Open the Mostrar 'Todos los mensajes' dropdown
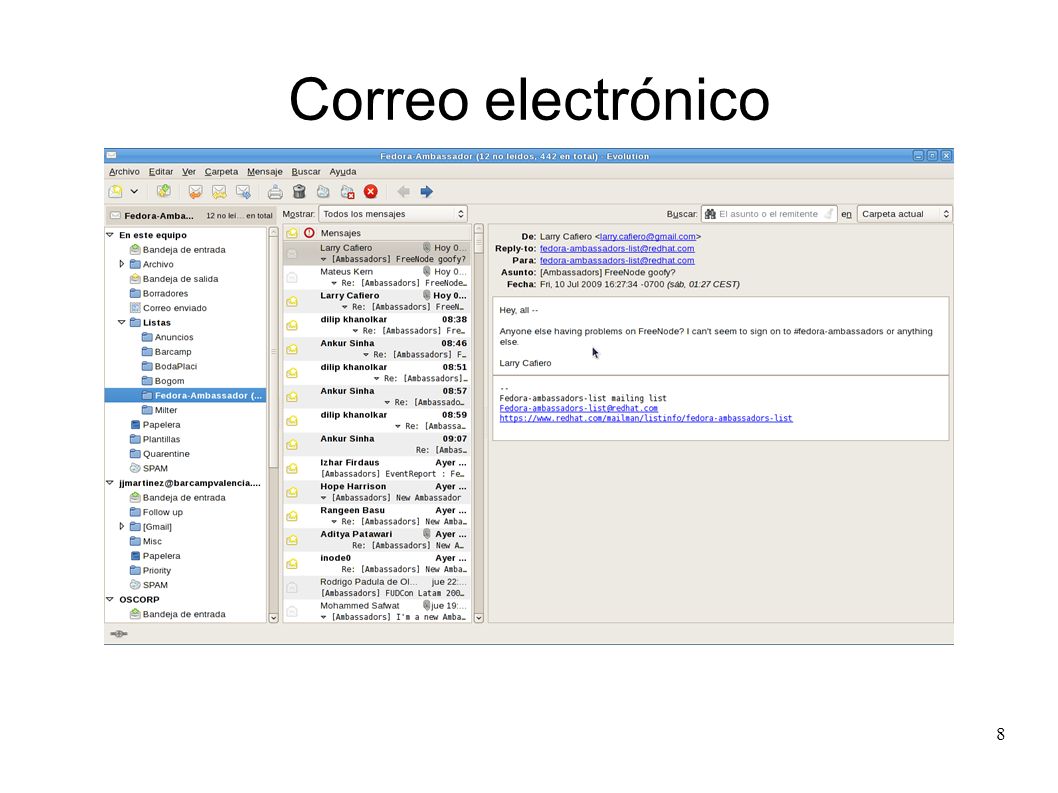Viewport: 1058px width, 793px height. pos(393,214)
